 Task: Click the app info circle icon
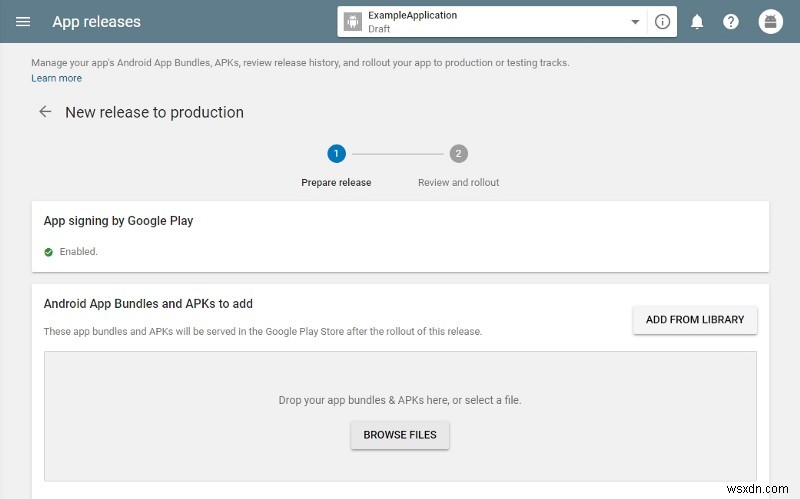click(x=662, y=22)
